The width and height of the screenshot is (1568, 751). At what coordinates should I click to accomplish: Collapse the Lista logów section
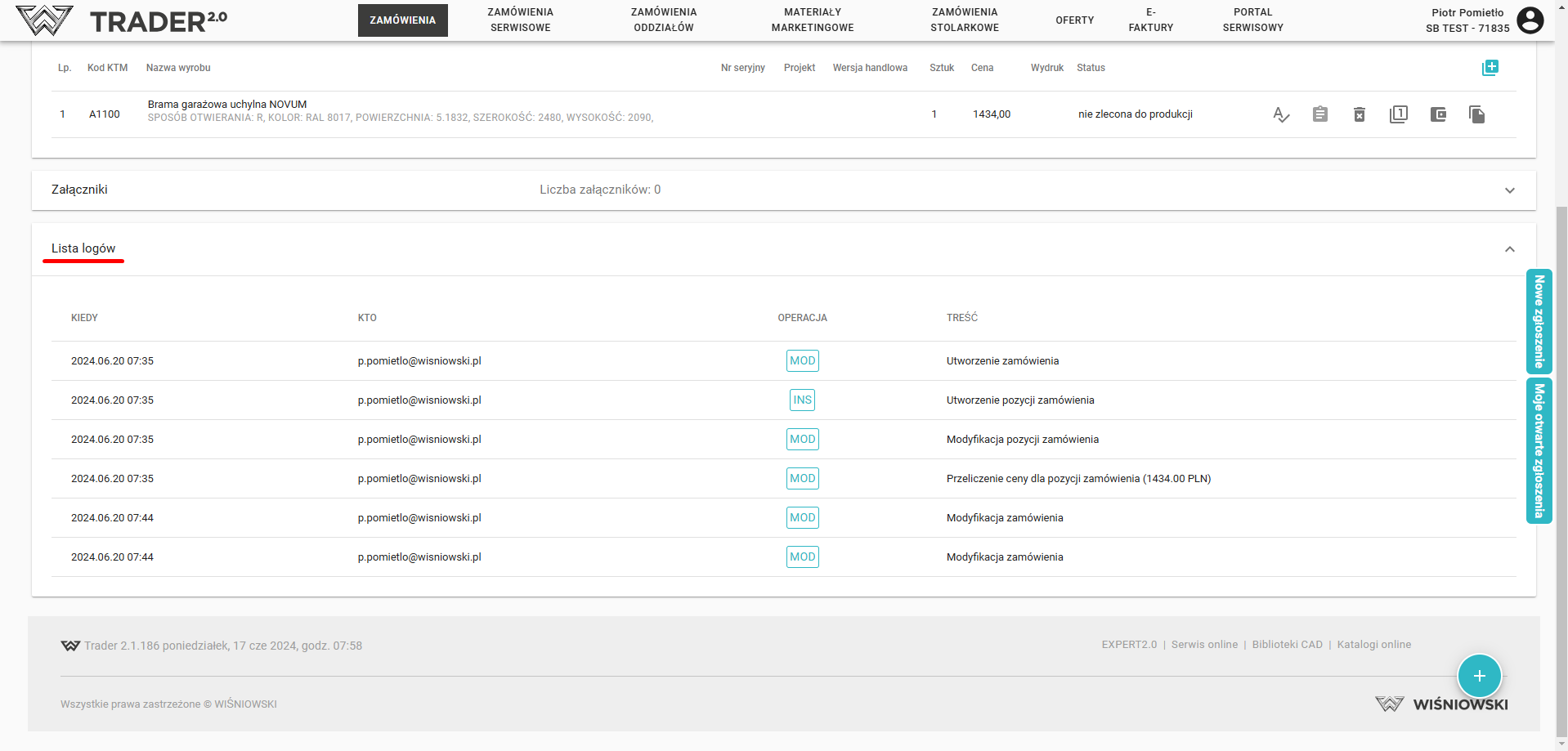[x=1509, y=249]
